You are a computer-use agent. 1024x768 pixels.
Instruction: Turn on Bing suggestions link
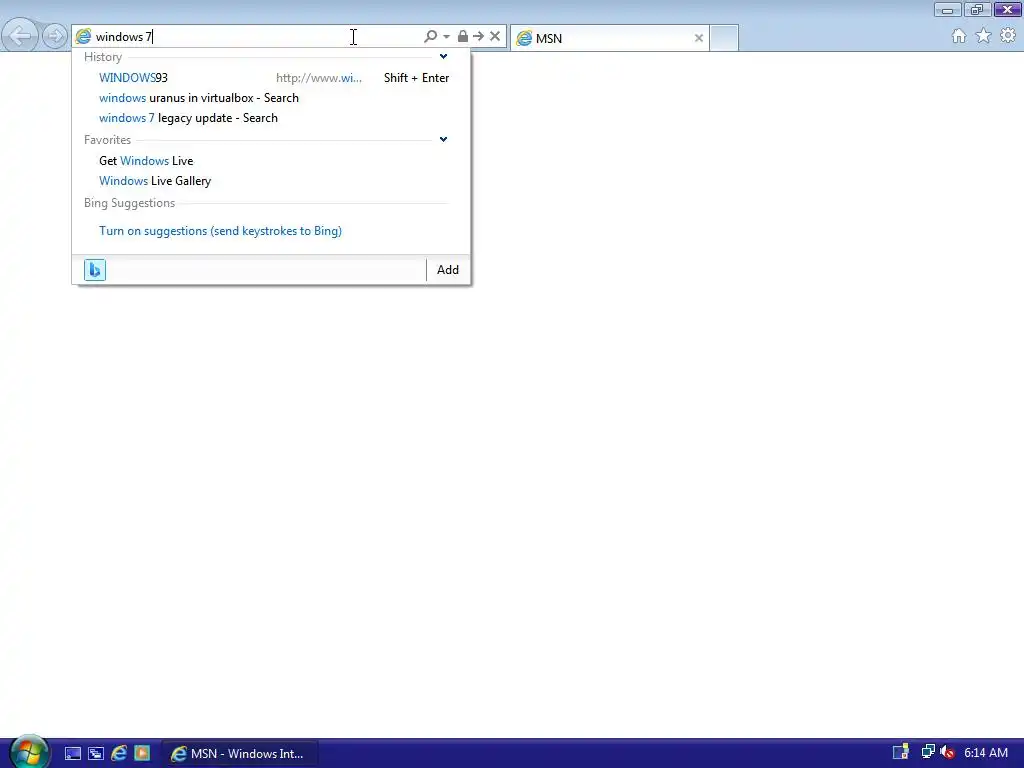221,231
